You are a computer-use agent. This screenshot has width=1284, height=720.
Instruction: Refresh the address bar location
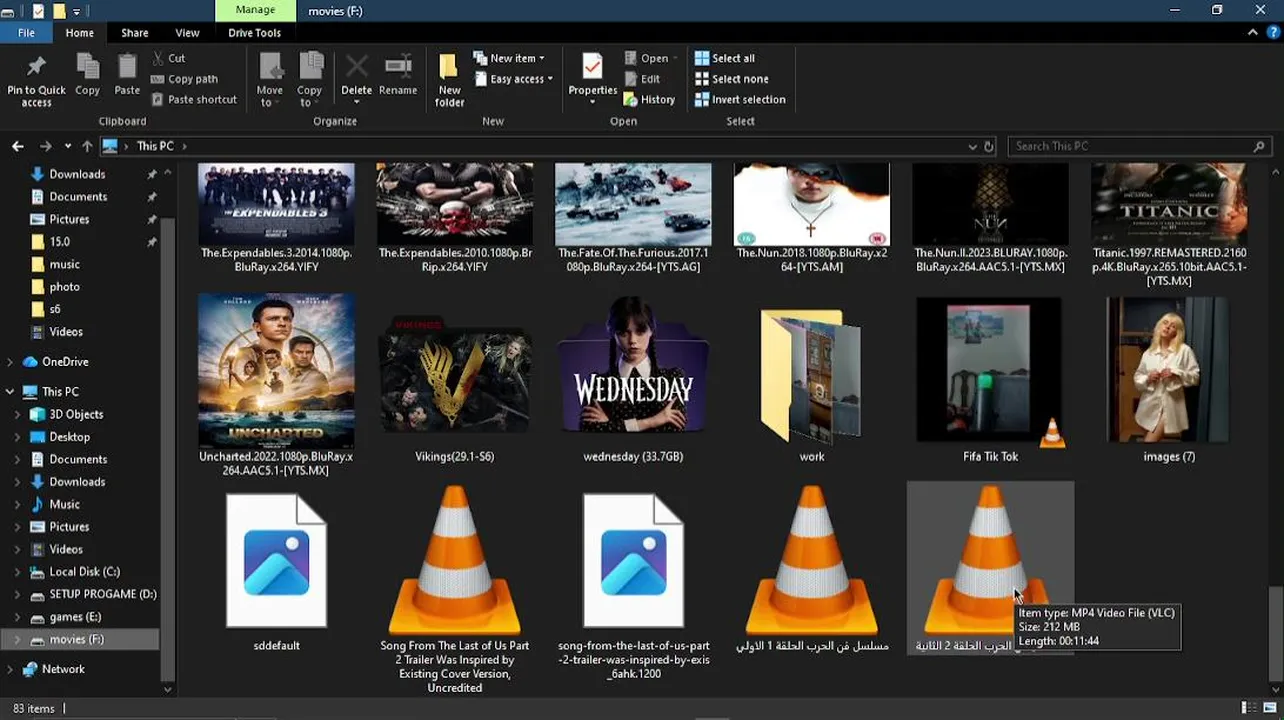(989, 146)
